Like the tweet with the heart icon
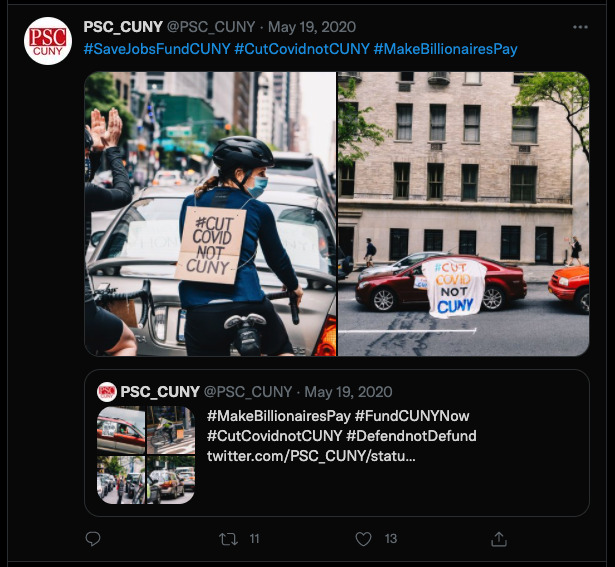Viewport: 615px width, 567px height. (363, 539)
